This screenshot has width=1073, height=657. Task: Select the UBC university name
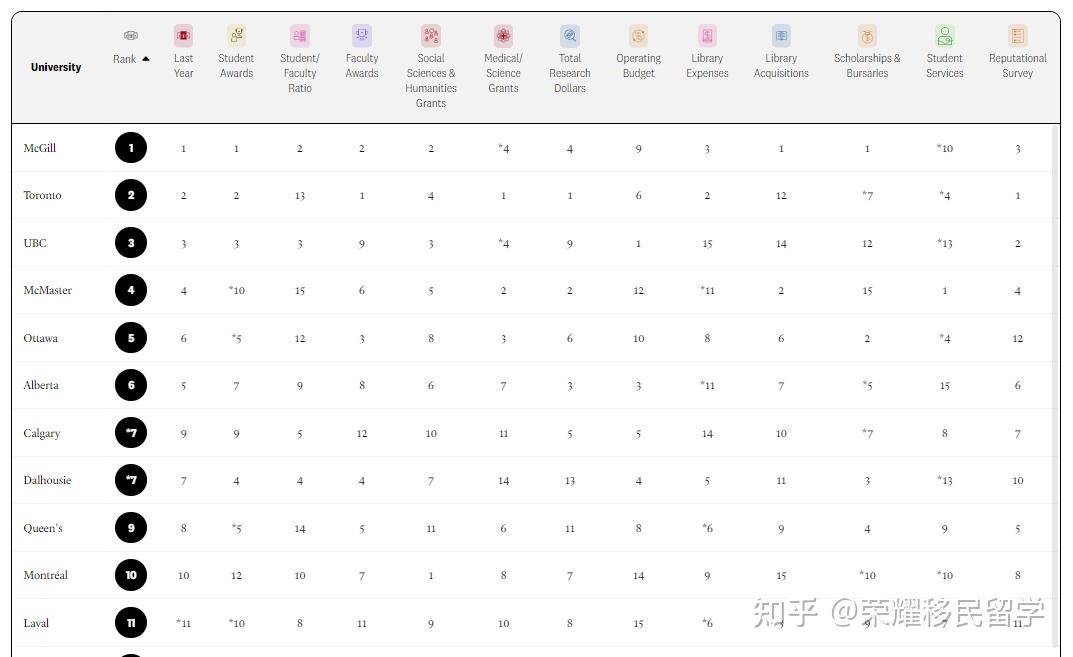click(x=35, y=243)
